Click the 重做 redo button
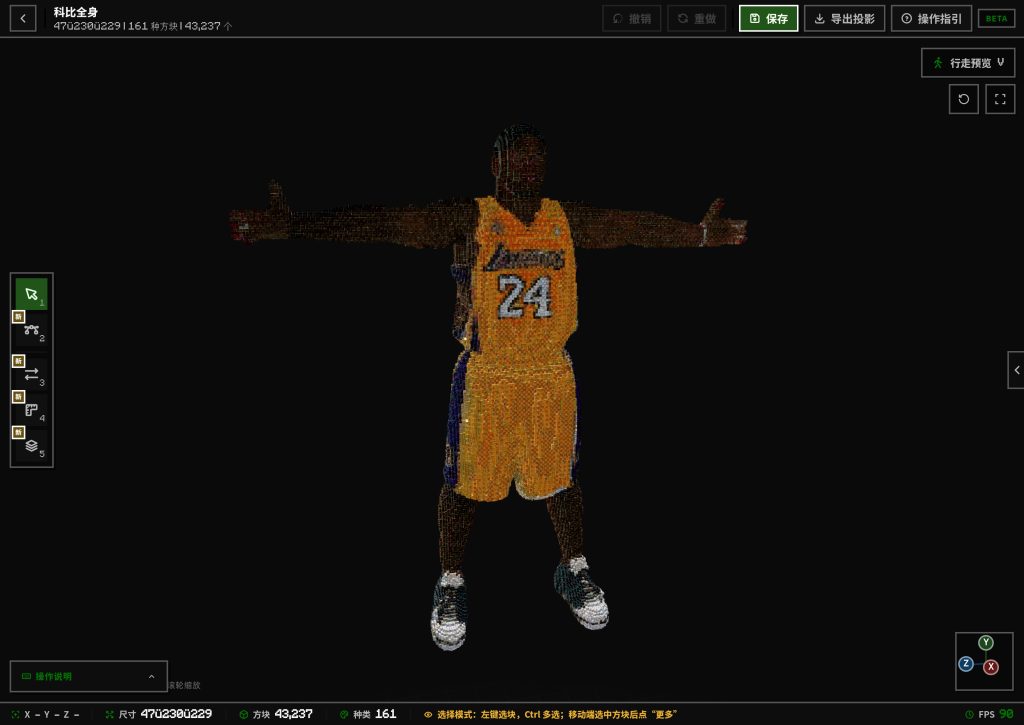This screenshot has width=1024, height=725. pyautogui.click(x=697, y=18)
